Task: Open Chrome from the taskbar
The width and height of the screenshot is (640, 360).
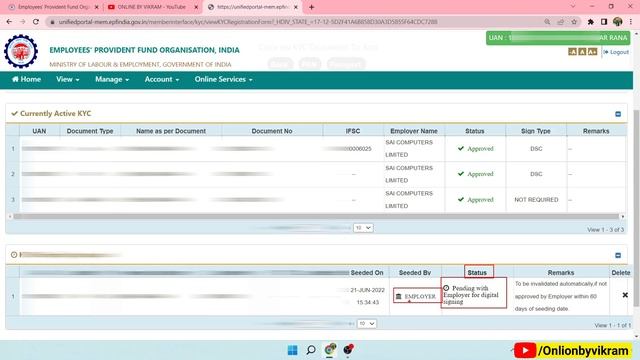Action: [x=330, y=349]
